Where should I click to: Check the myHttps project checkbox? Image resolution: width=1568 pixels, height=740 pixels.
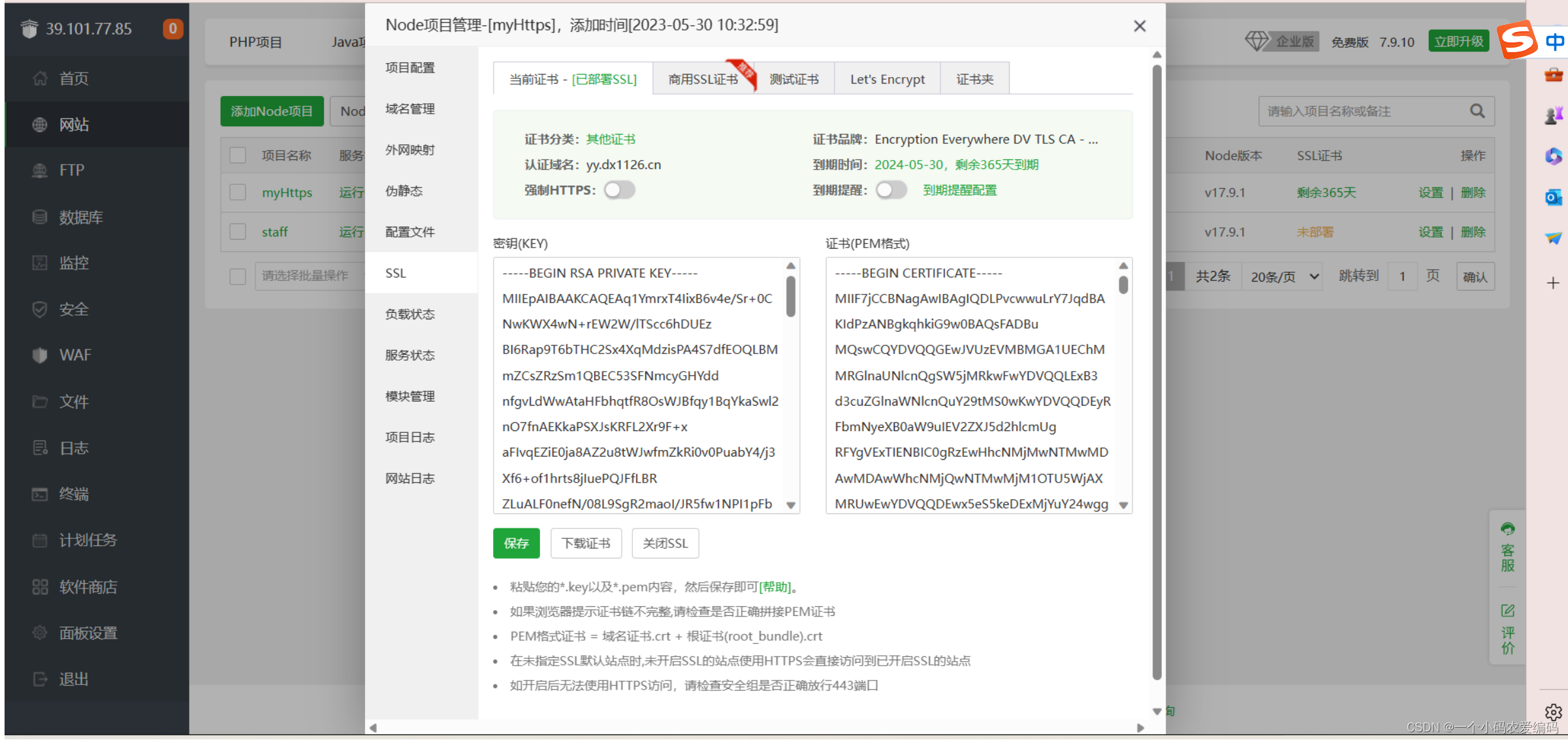pyautogui.click(x=238, y=193)
